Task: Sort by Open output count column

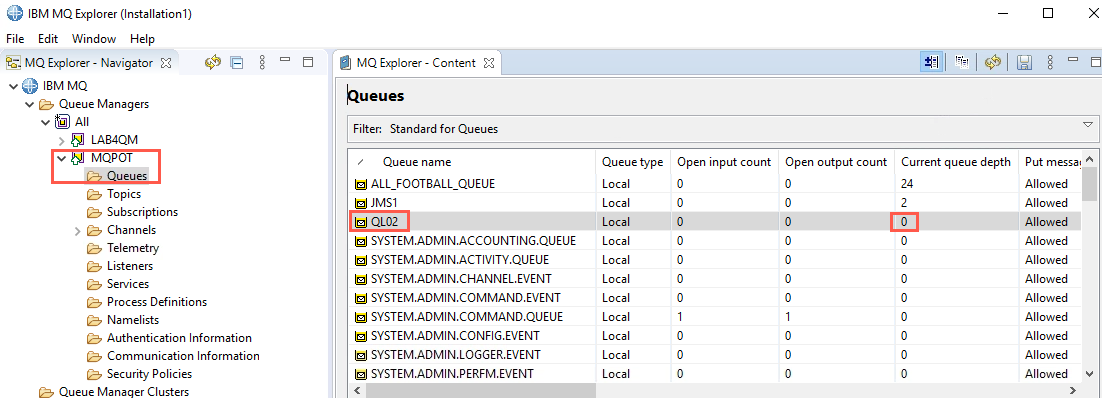Action: click(836, 162)
